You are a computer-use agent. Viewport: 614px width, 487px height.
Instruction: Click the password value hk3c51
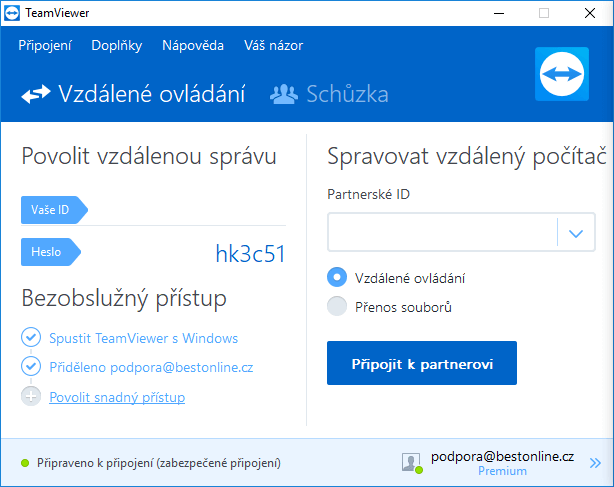click(x=250, y=254)
